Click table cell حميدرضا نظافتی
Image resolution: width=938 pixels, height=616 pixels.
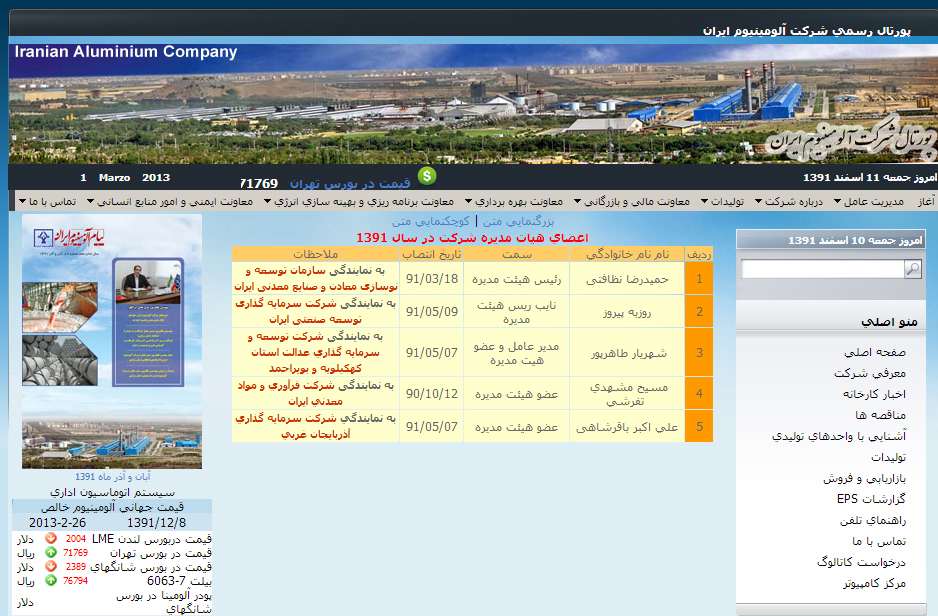click(627, 279)
